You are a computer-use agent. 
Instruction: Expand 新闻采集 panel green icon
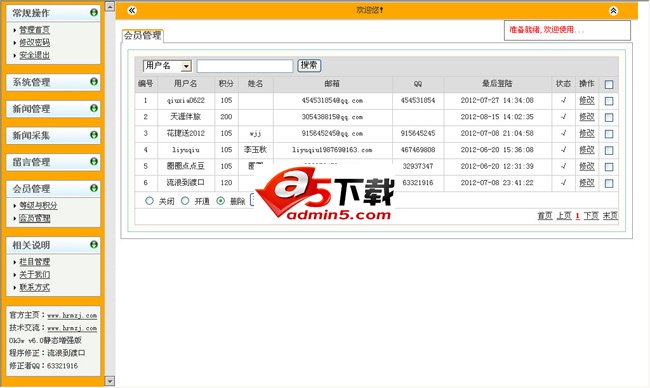coord(94,135)
